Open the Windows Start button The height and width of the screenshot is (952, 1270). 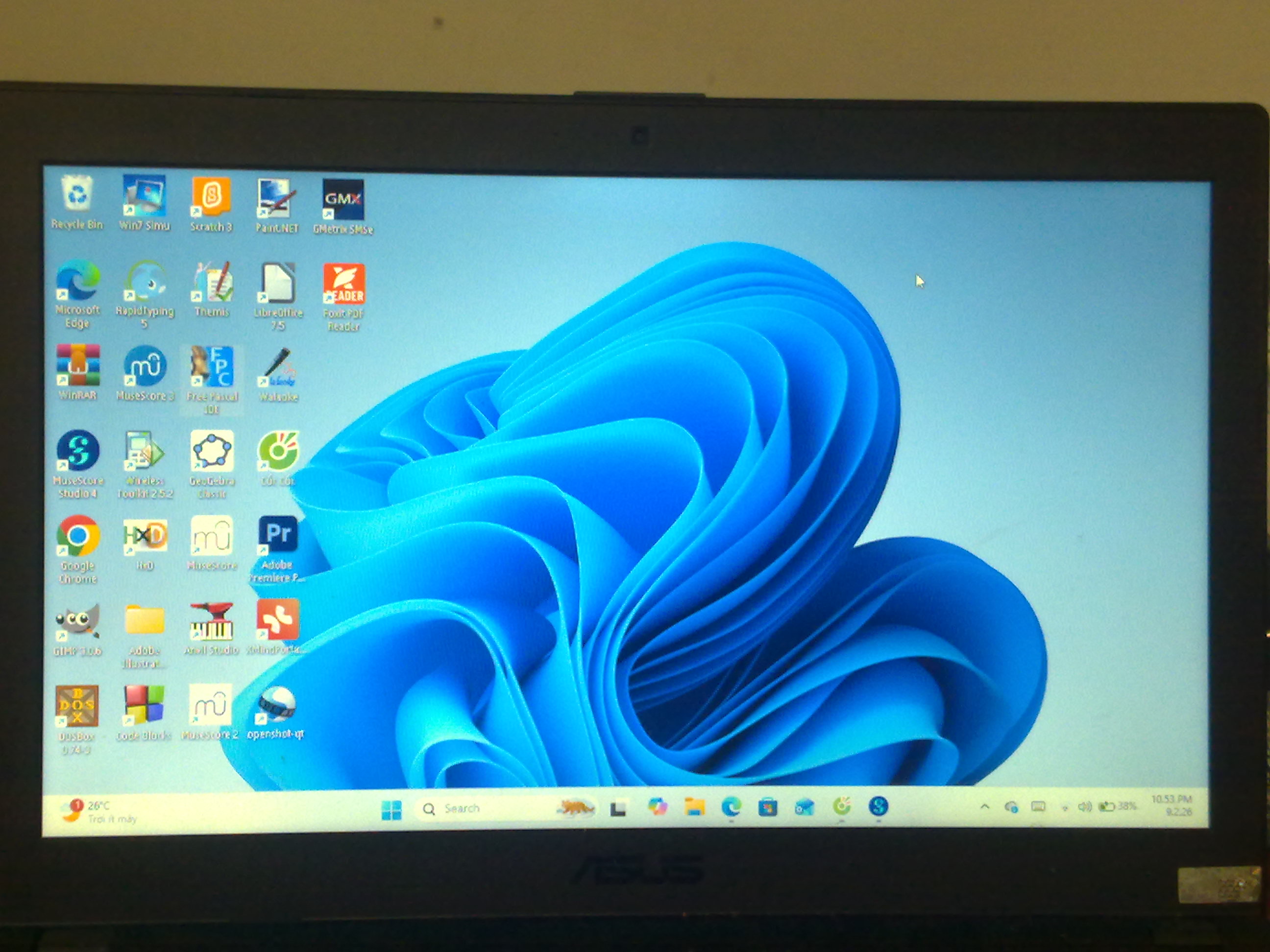coord(391,809)
